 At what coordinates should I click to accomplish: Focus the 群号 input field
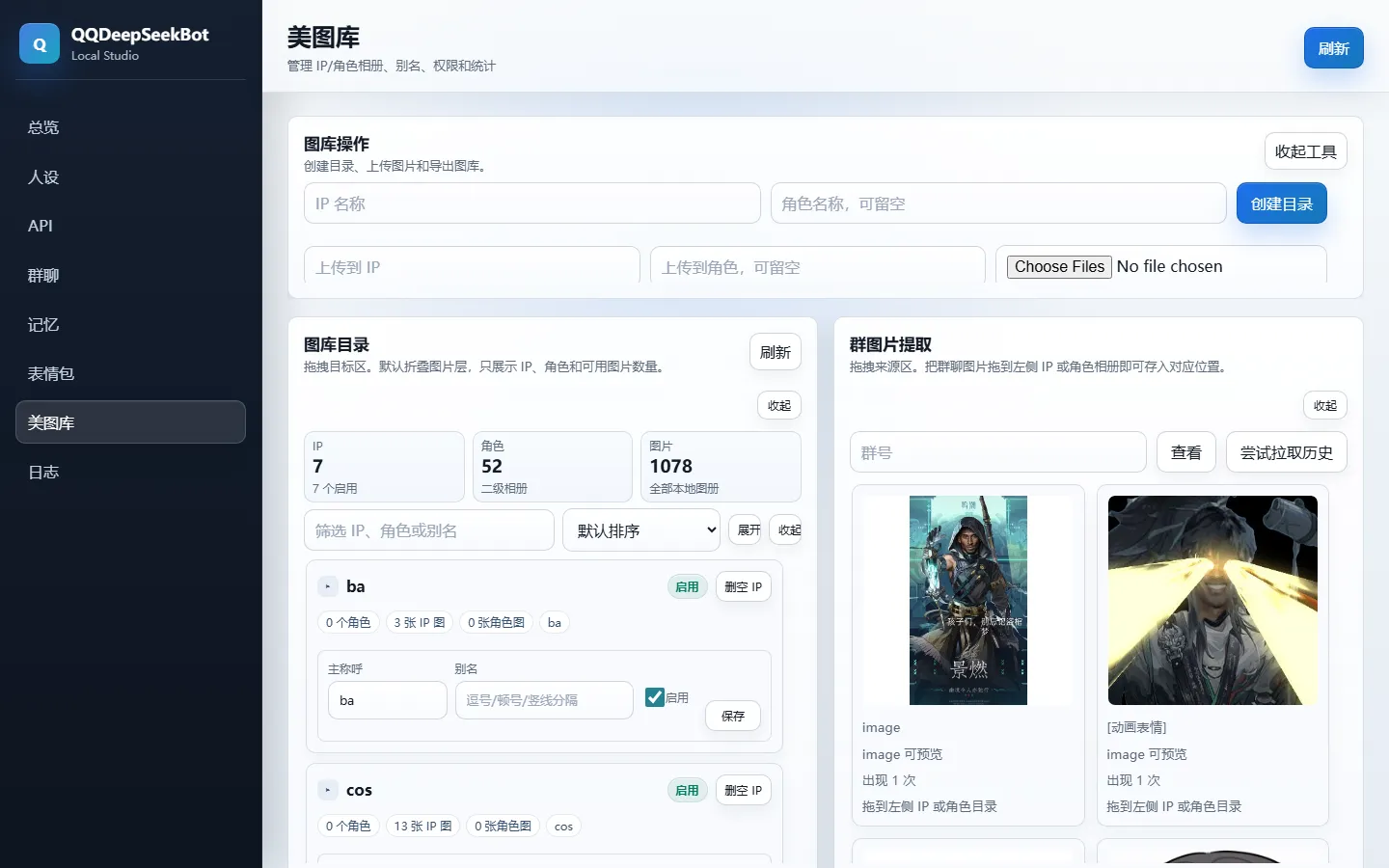point(997,452)
